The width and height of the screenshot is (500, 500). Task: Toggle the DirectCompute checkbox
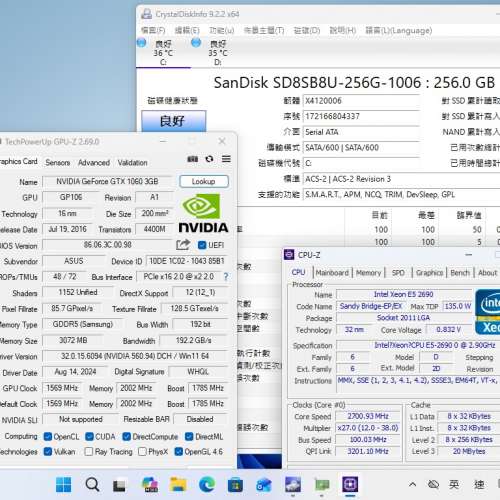[126, 436]
